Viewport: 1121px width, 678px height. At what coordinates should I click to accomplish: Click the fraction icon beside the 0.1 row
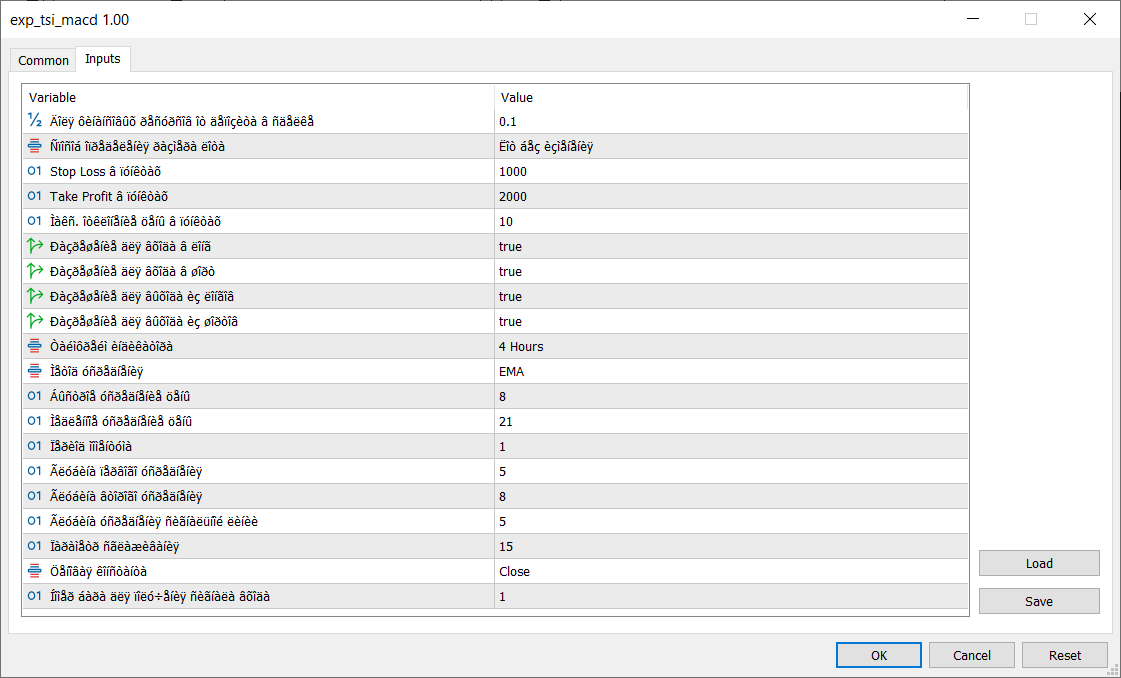click(35, 121)
